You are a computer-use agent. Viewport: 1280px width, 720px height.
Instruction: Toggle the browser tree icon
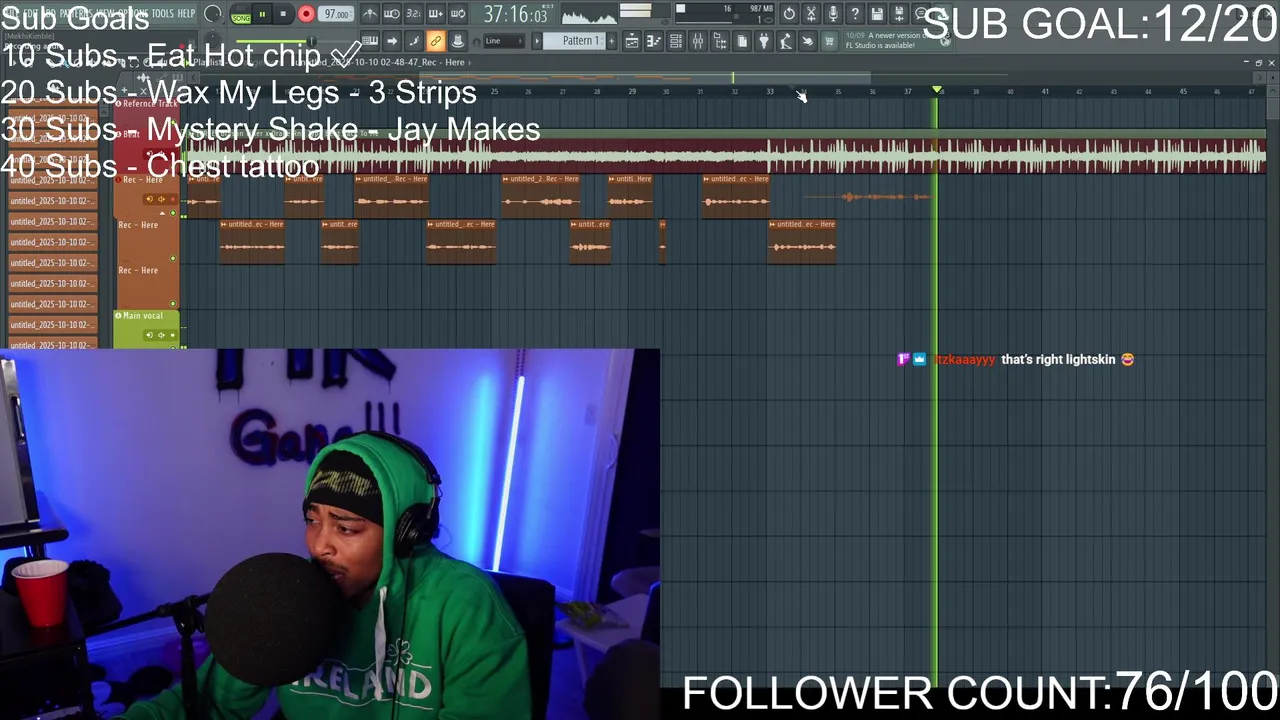[720, 41]
